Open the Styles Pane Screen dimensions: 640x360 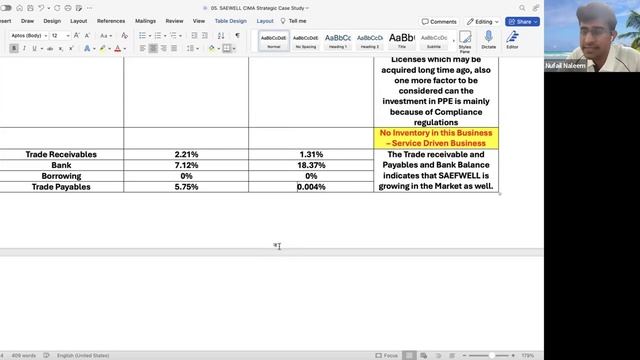tap(465, 42)
